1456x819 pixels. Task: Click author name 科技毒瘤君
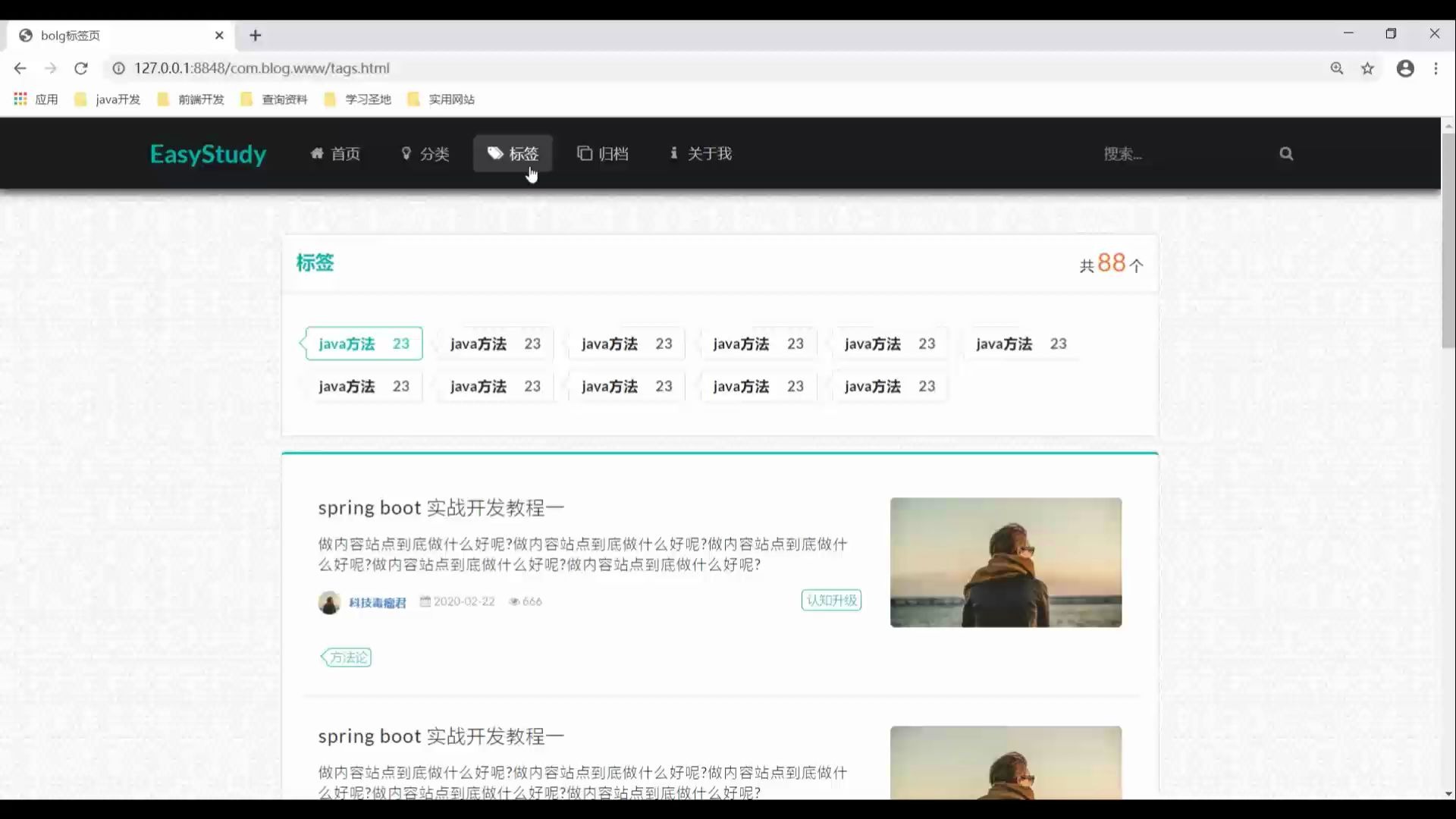[x=378, y=602]
